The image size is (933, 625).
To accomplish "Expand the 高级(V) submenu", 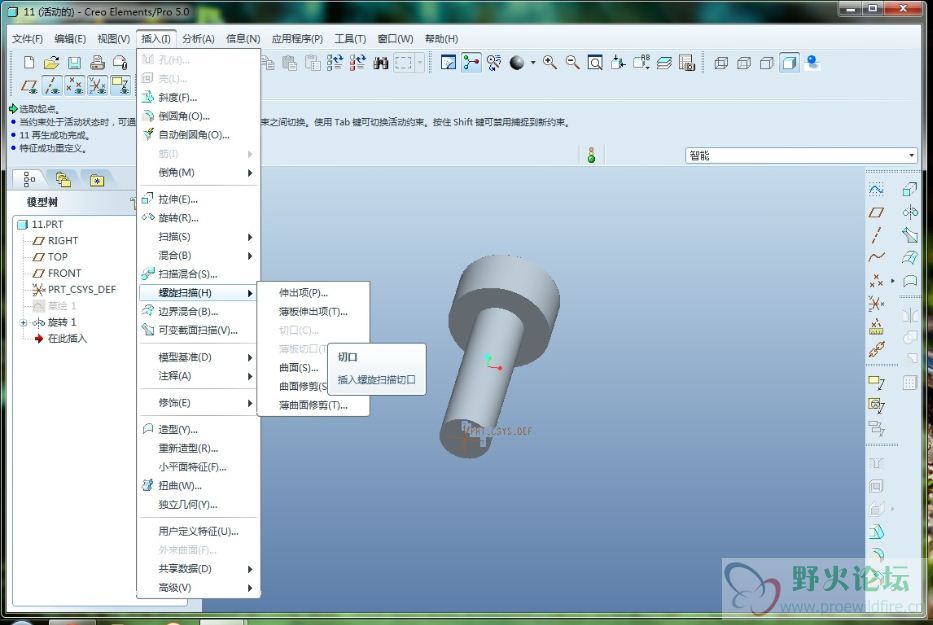I will point(199,588).
